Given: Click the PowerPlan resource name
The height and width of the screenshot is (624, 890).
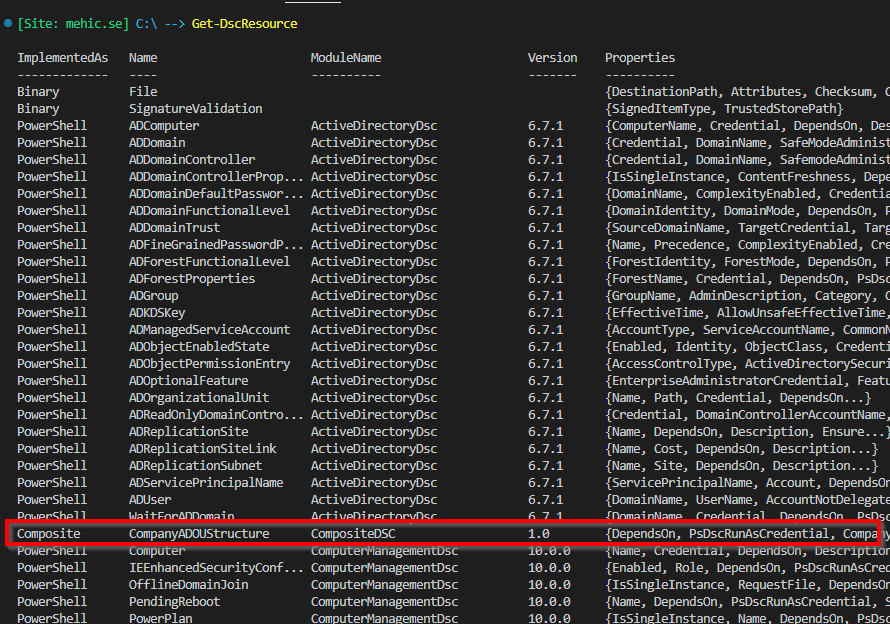Looking at the screenshot, I should click(x=160, y=619).
